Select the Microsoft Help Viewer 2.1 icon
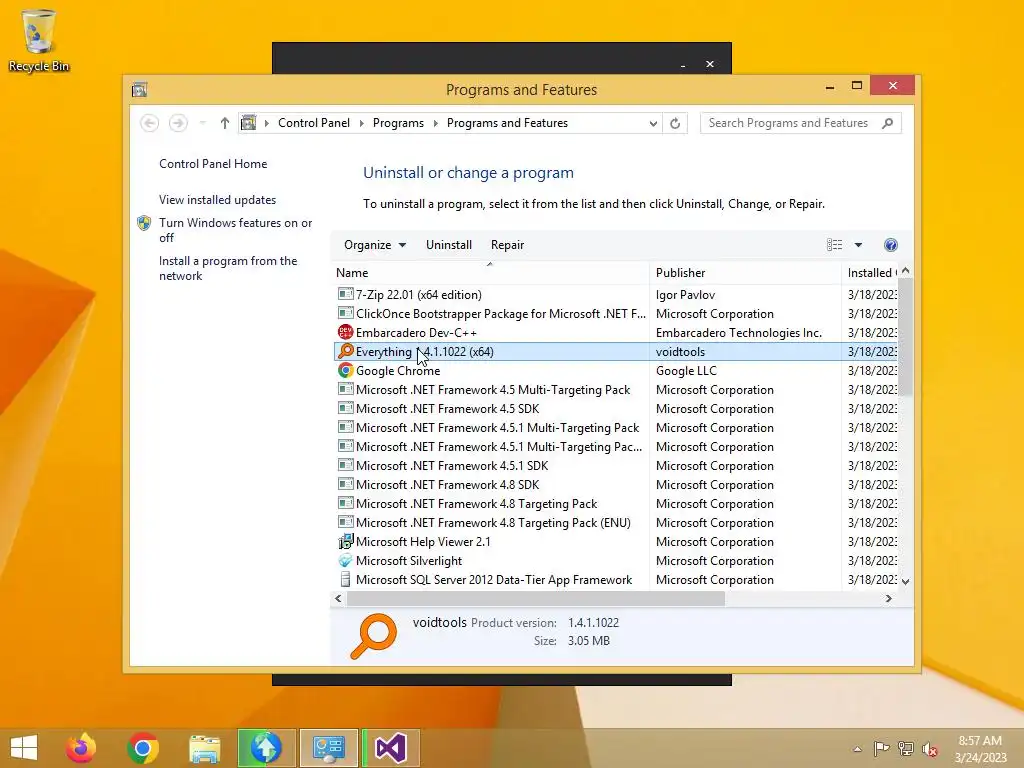Screen dimensions: 1024x768 click(x=345, y=541)
